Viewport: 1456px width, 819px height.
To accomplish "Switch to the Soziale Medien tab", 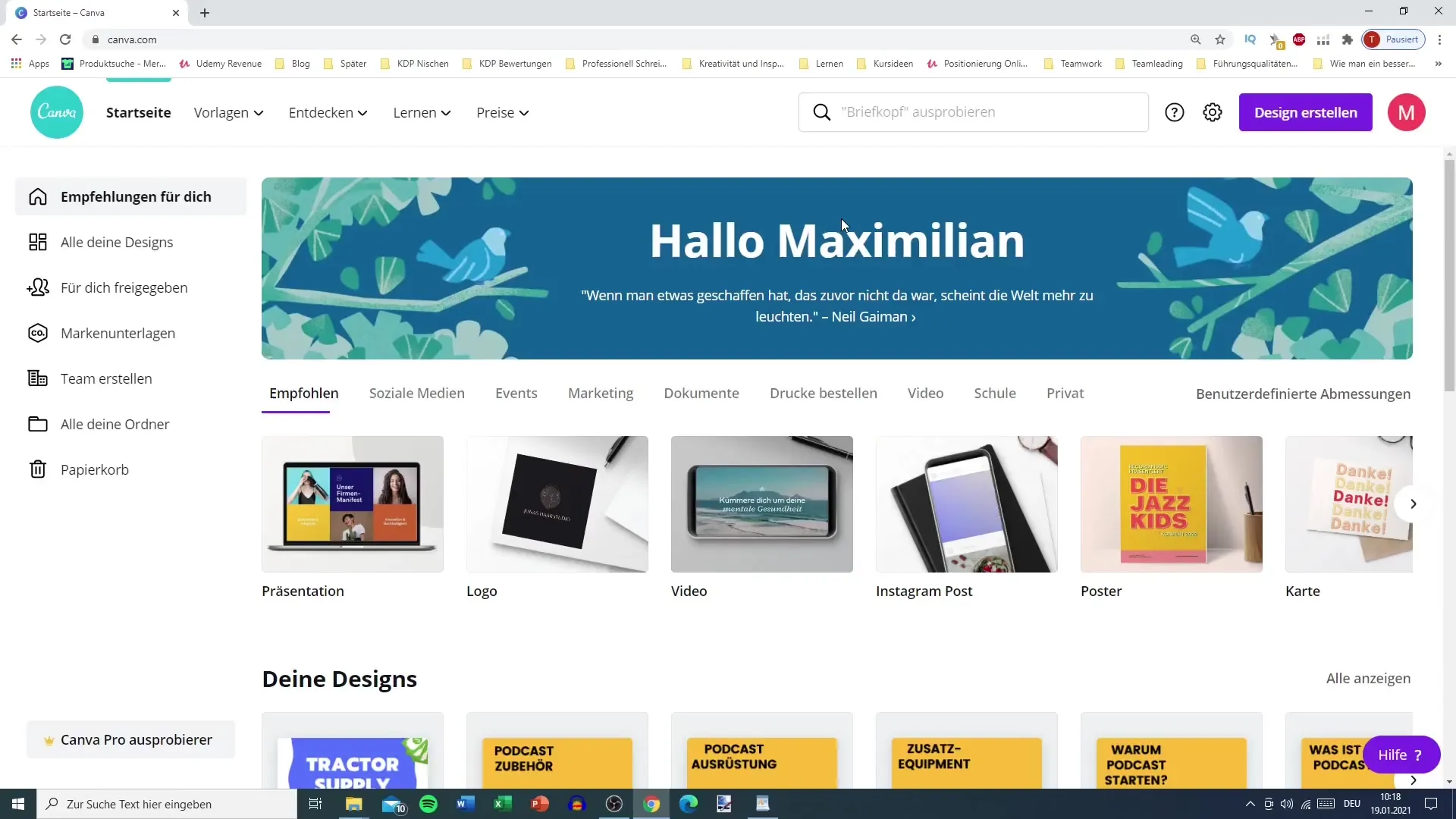I will click(416, 393).
